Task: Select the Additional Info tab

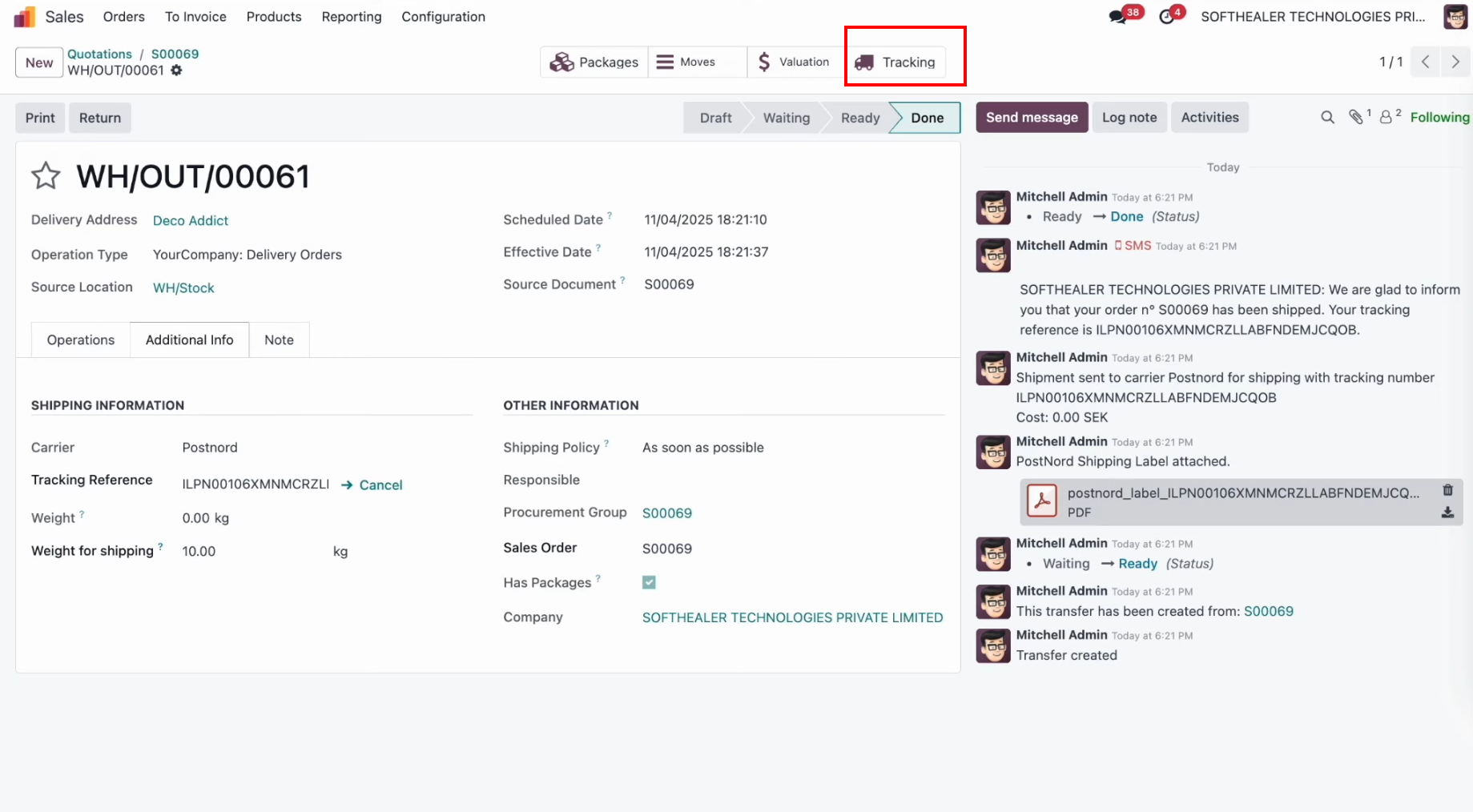Action: 190,340
